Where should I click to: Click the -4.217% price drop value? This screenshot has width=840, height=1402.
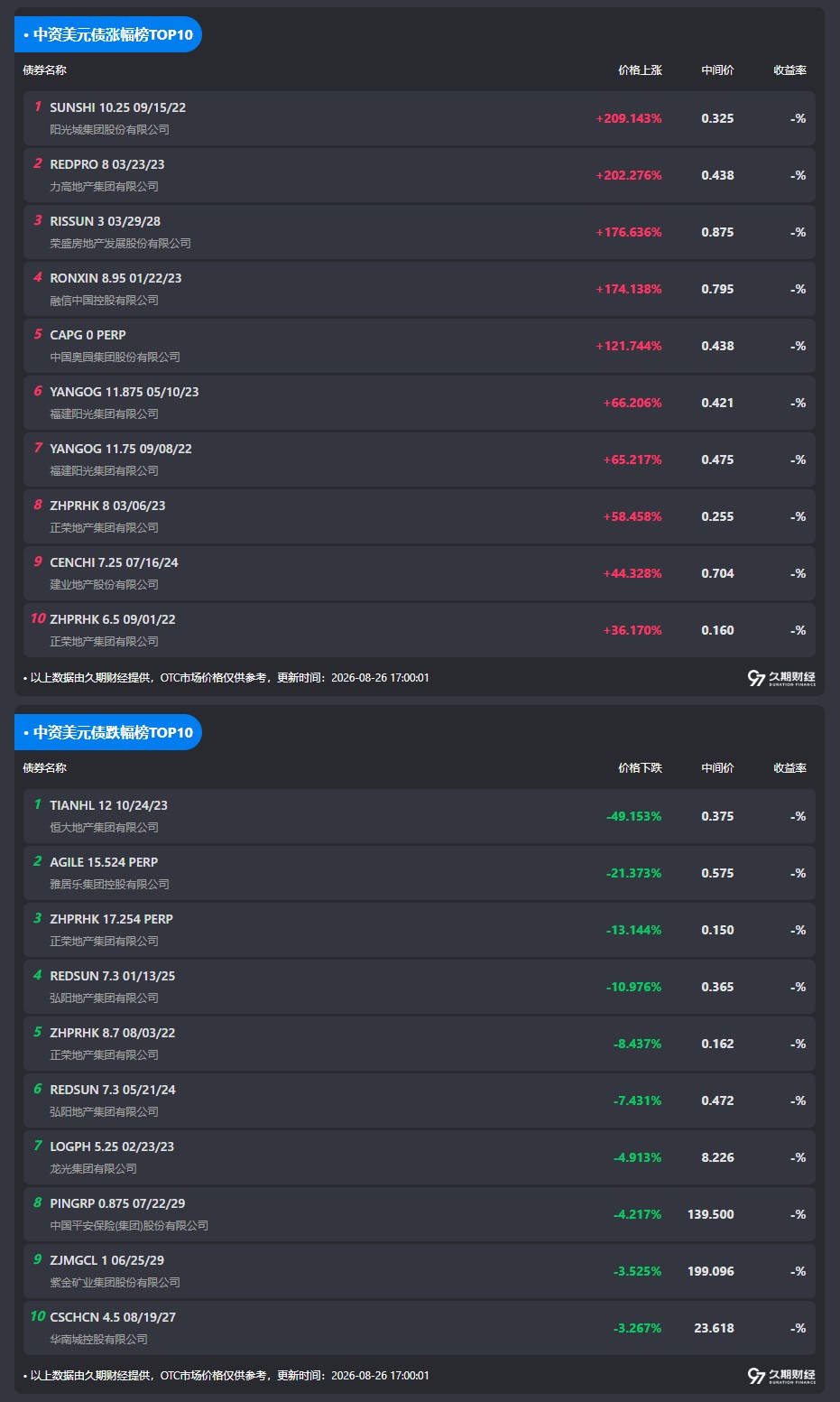pos(638,1214)
